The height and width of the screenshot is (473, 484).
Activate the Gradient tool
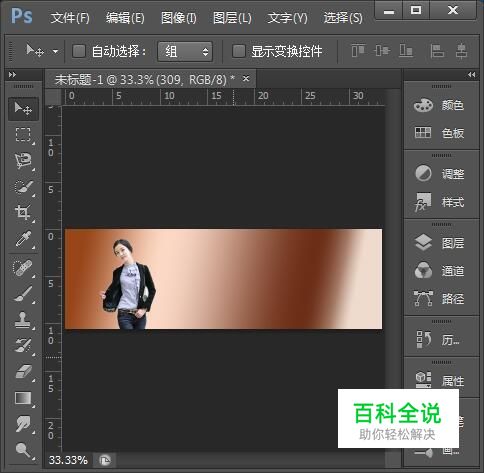coord(23,398)
